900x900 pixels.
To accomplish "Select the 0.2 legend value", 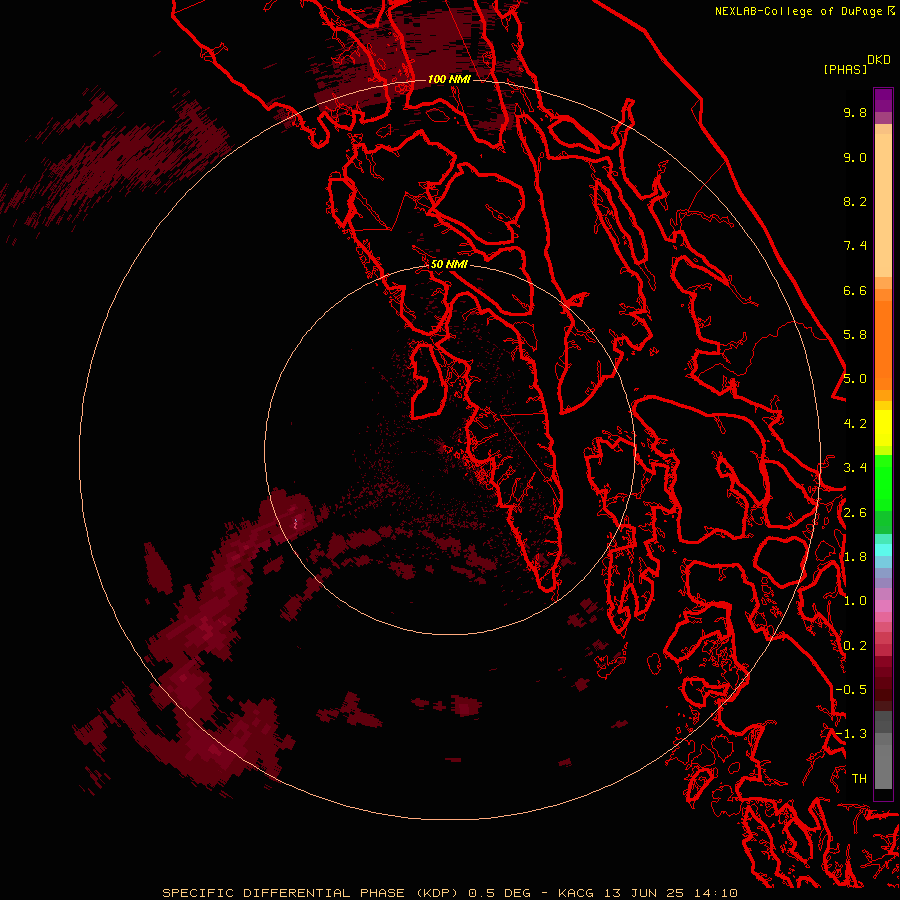I will 855,646.
